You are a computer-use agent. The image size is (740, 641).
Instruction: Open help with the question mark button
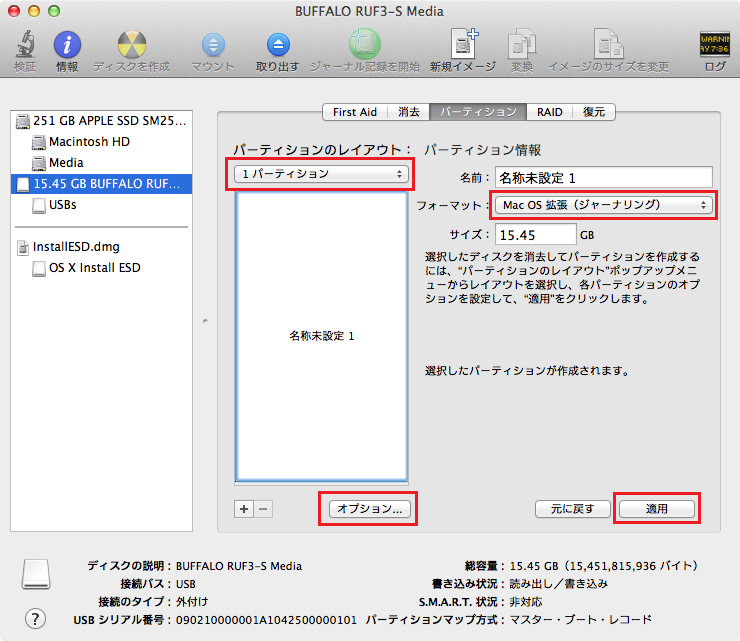click(x=35, y=618)
